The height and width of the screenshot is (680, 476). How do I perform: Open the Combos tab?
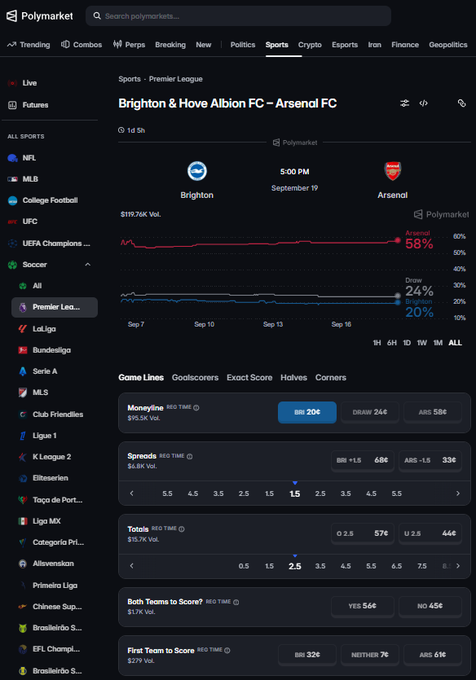(82, 45)
